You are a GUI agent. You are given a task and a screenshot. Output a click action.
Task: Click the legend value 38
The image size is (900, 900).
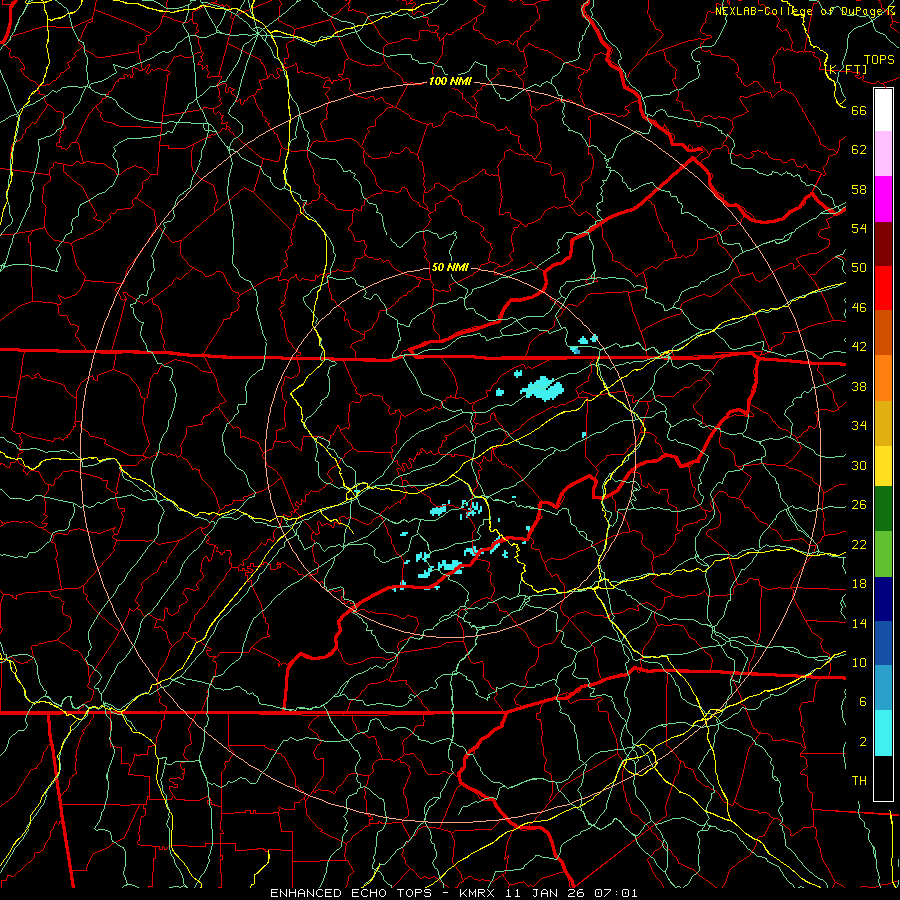pyautogui.click(x=859, y=386)
